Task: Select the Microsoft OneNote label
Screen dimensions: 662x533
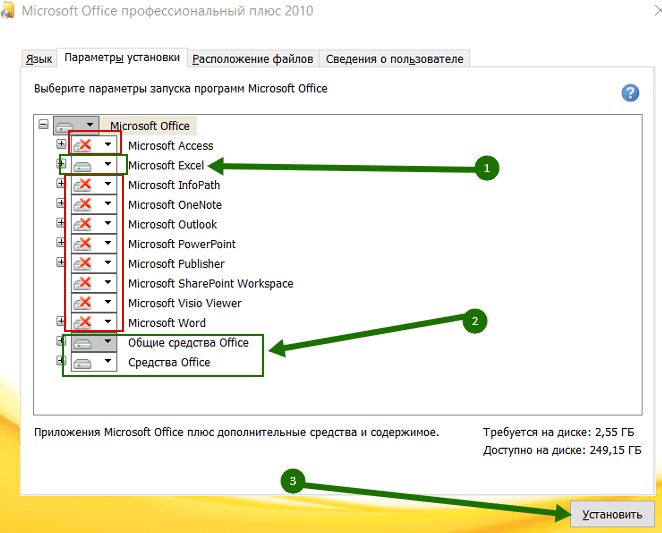Action: (x=175, y=205)
